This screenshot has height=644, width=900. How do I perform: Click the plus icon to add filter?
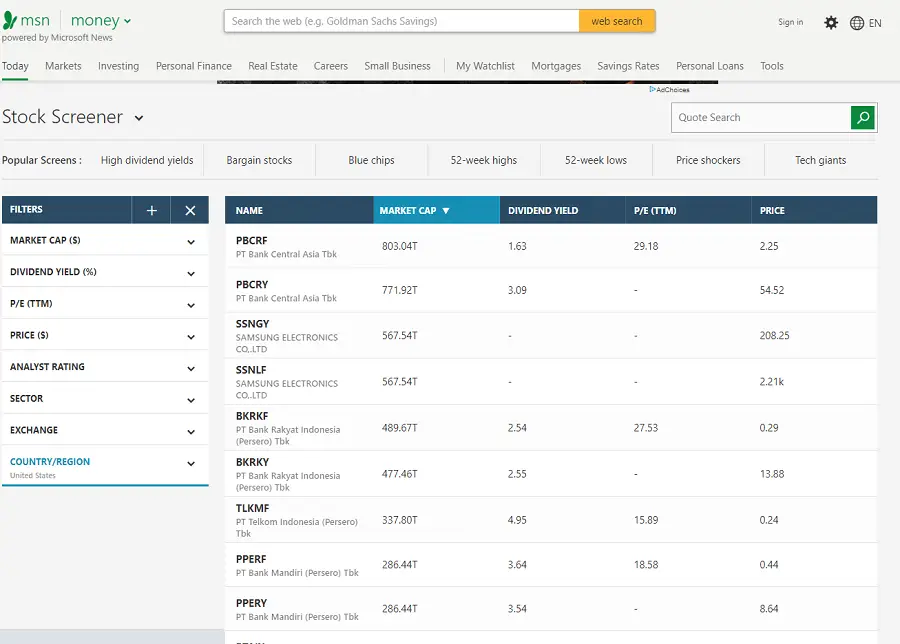pos(152,210)
